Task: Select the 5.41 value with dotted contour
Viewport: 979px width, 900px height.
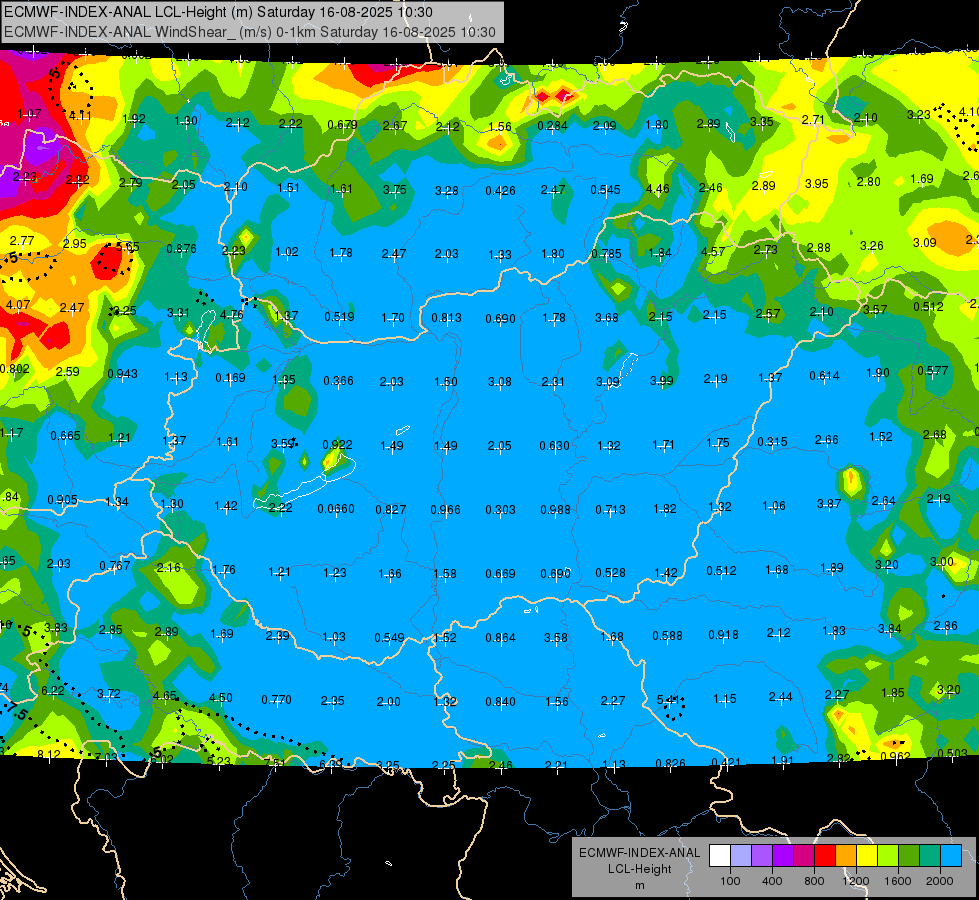Action: click(x=668, y=700)
